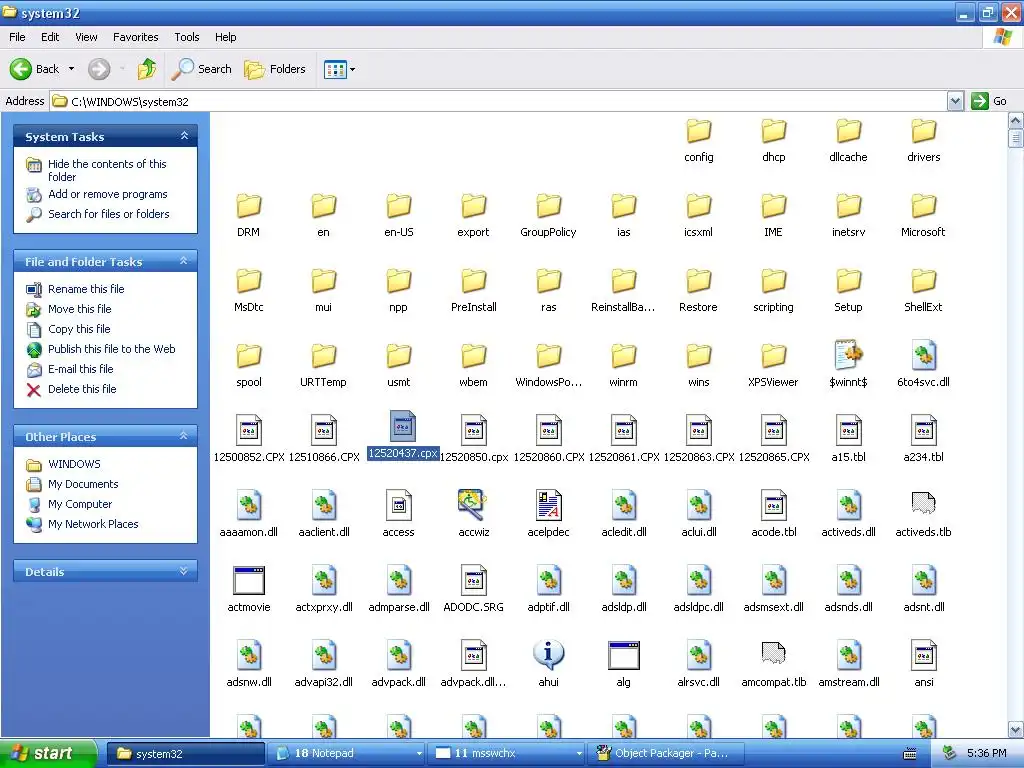Open the Notepad taskbar group
Image resolution: width=1024 pixels, height=768 pixels.
[x=349, y=754]
